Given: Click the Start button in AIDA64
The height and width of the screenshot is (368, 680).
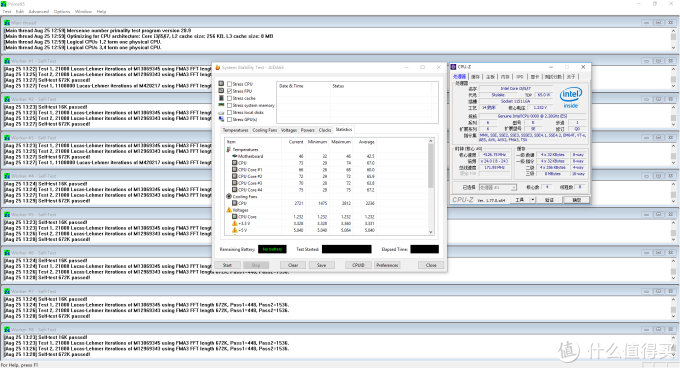Looking at the screenshot, I should click(227, 265).
